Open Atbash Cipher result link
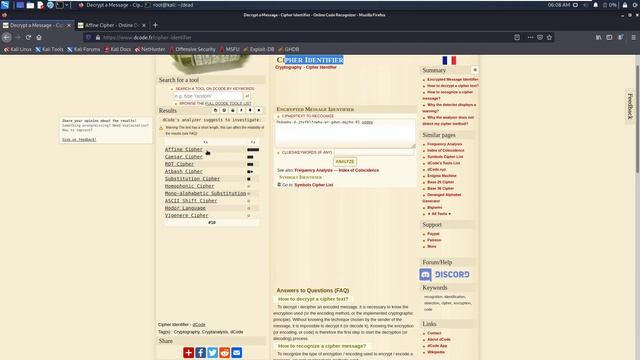640x360 pixels. (184, 171)
